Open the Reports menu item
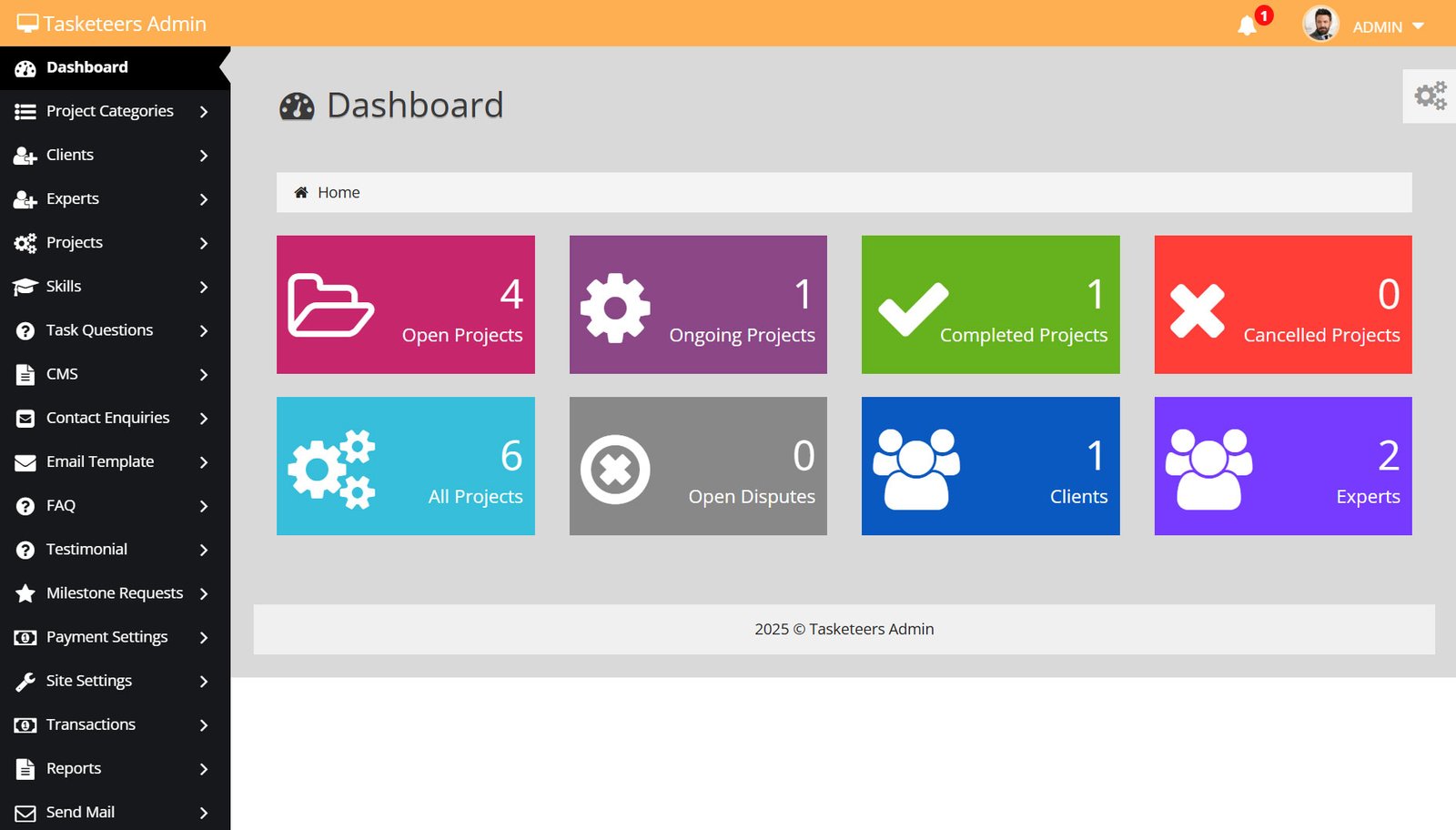 (x=115, y=769)
